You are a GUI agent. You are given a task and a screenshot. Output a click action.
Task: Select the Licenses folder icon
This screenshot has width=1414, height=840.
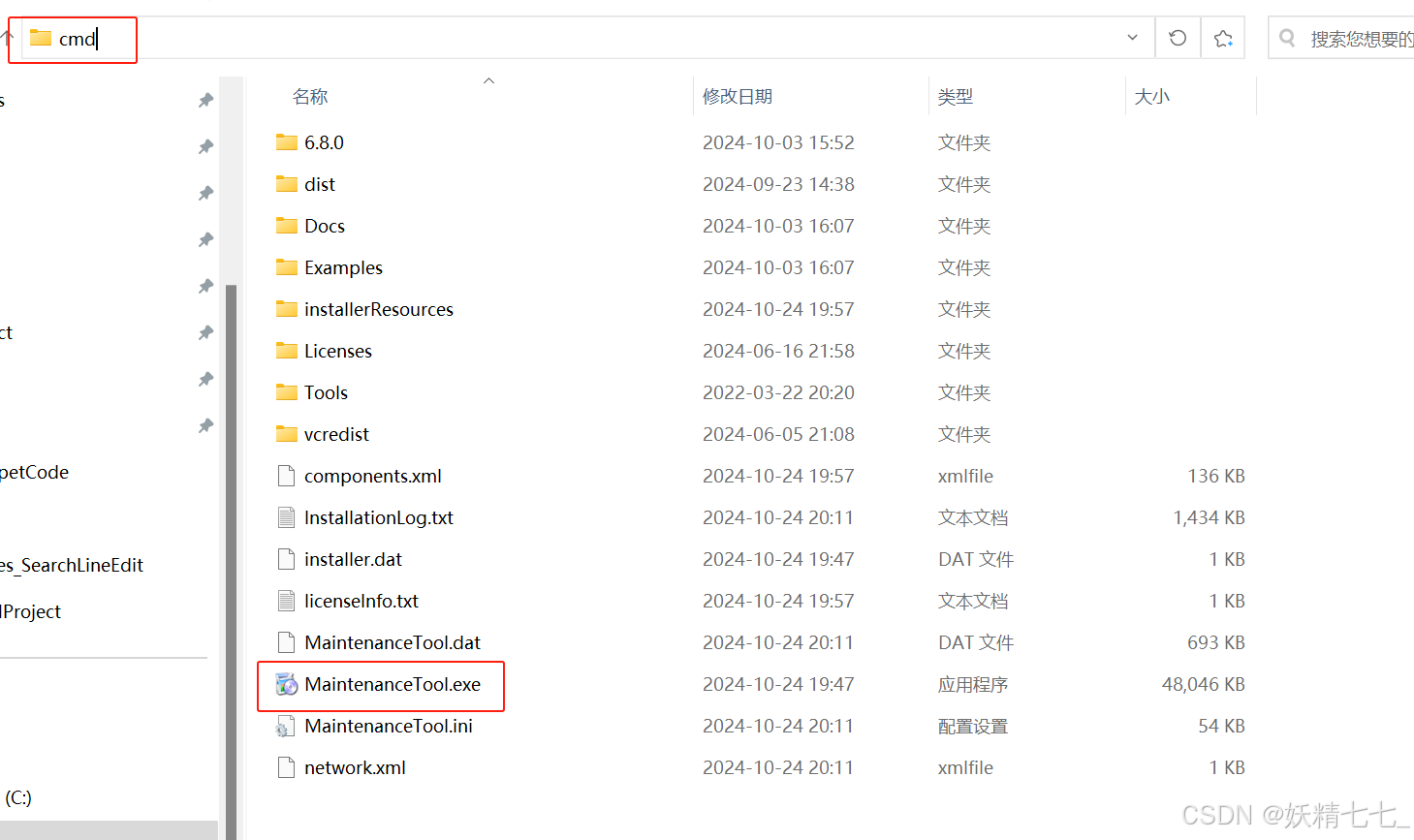point(286,351)
